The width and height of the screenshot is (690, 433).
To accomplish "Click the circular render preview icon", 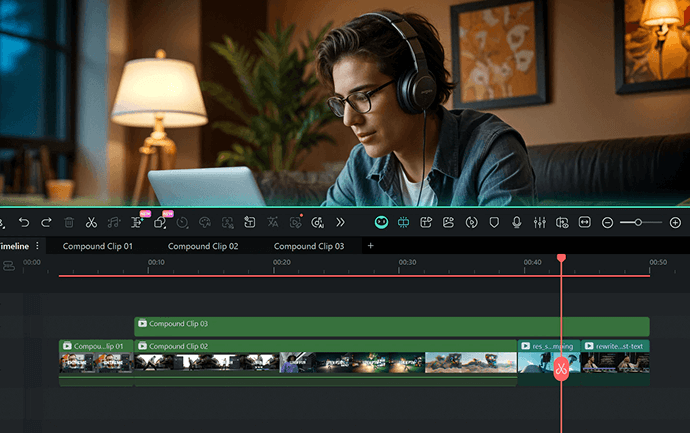I will (471, 223).
